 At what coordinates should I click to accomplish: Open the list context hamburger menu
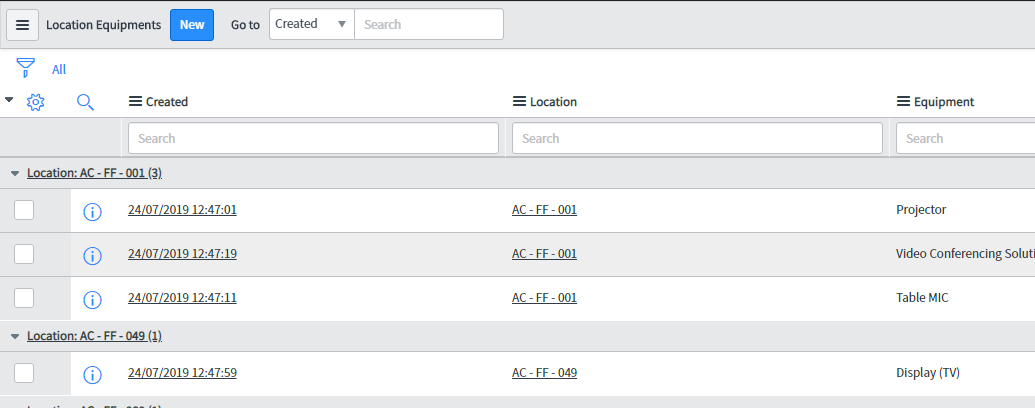coord(22,25)
